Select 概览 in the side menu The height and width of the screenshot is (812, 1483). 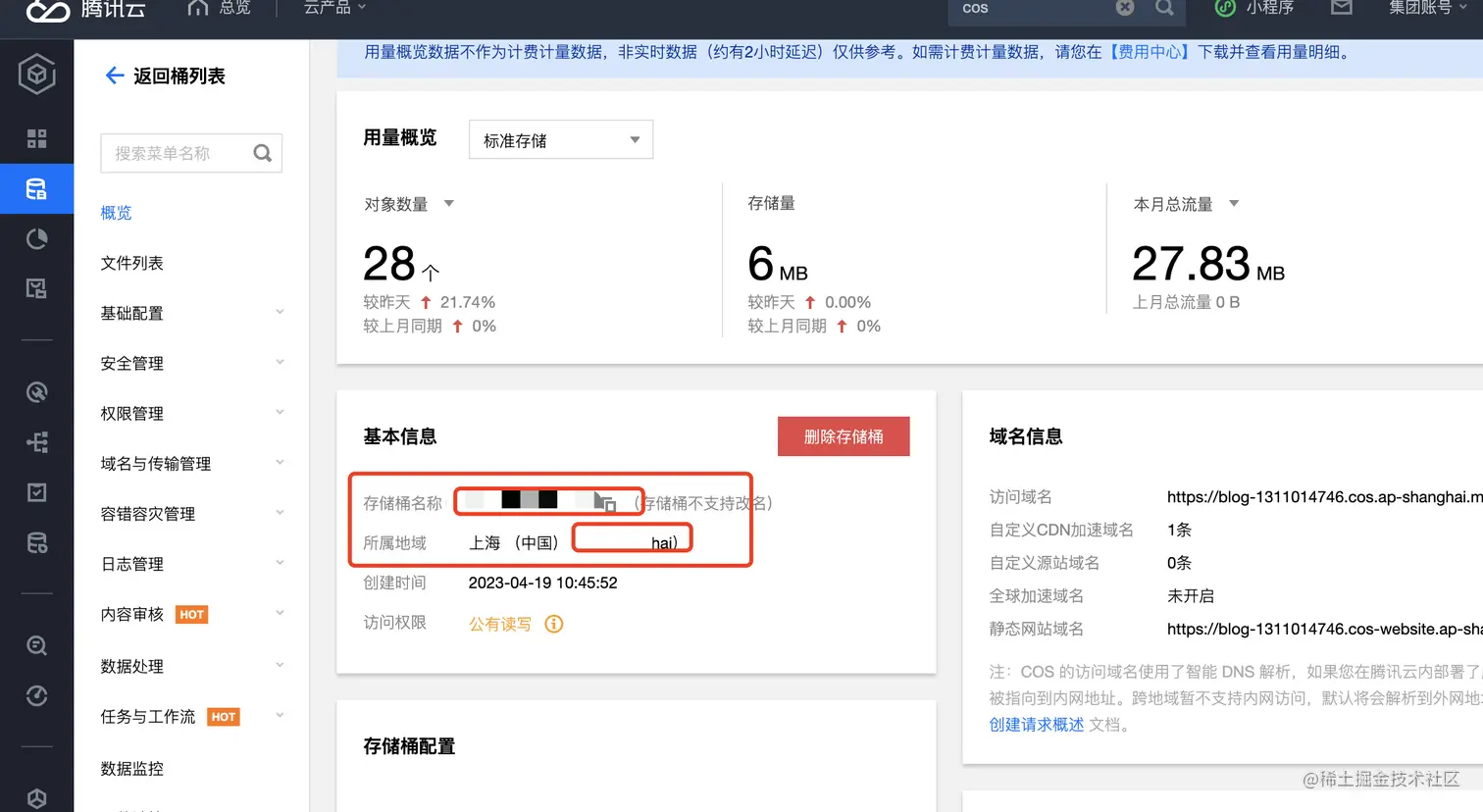(x=116, y=213)
